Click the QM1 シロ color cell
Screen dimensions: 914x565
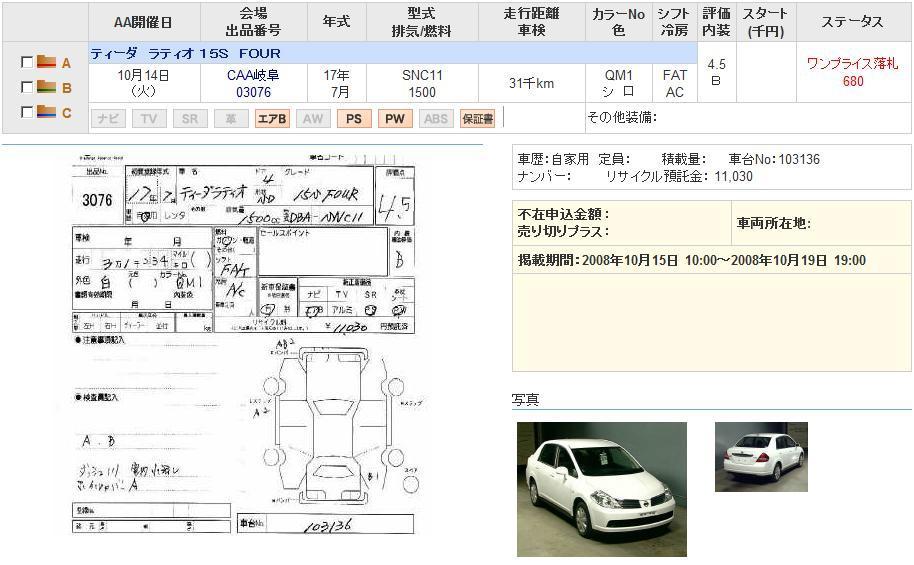(618, 83)
